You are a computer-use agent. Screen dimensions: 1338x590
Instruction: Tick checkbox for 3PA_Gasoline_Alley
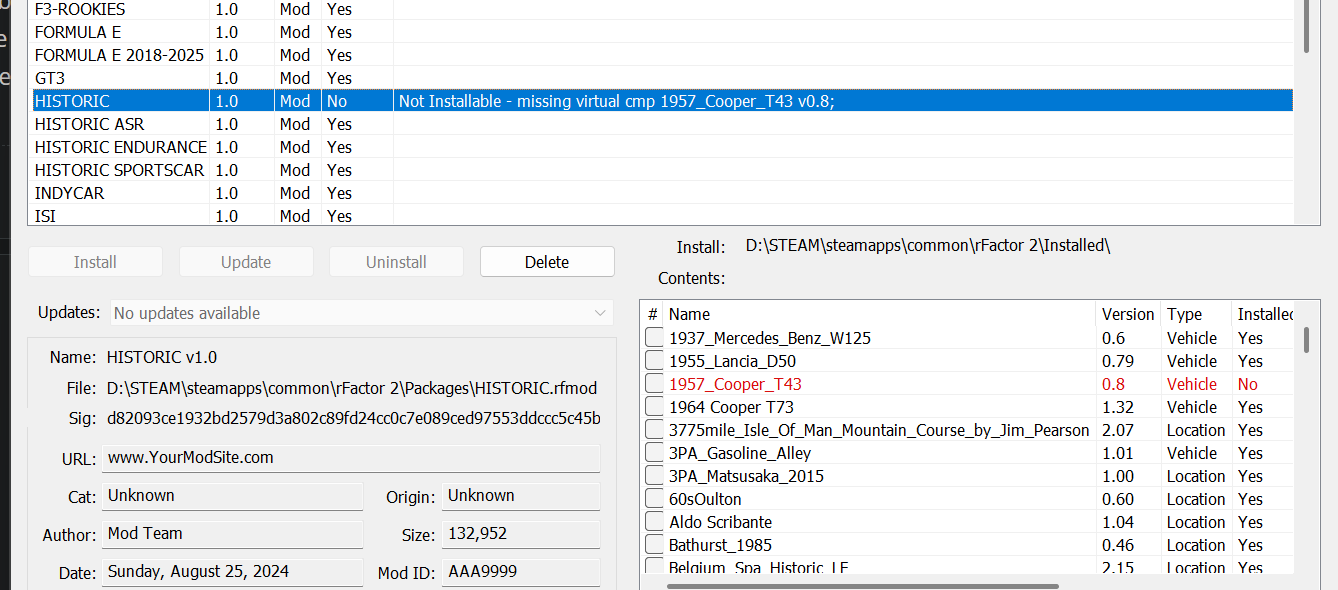pos(654,453)
